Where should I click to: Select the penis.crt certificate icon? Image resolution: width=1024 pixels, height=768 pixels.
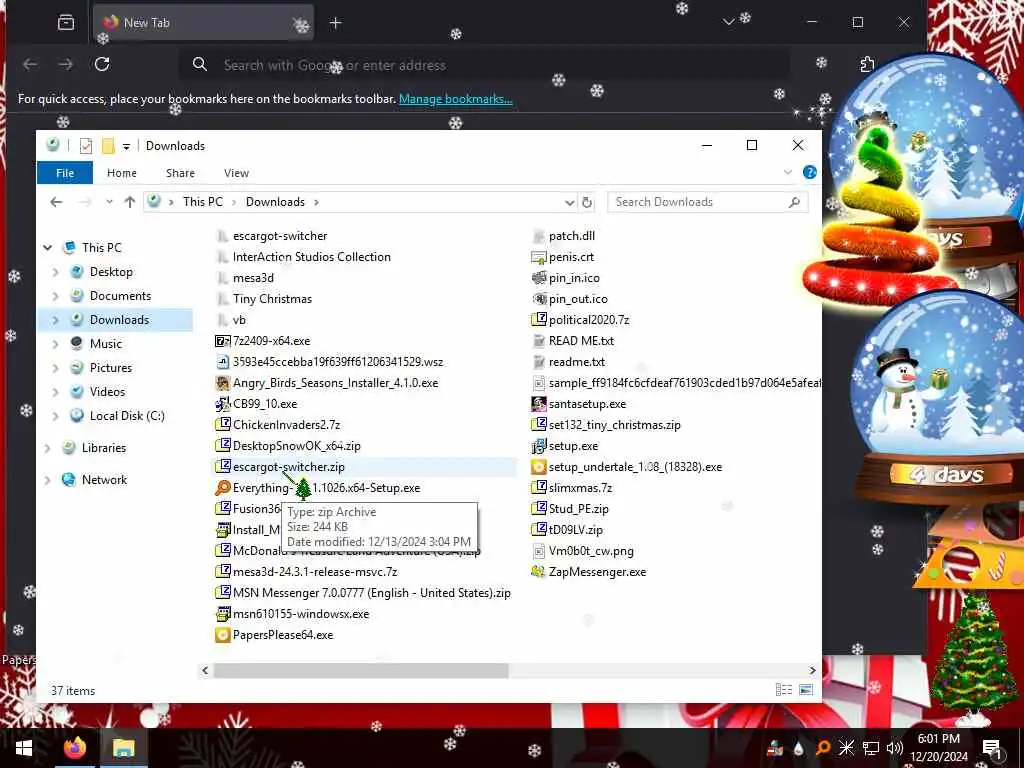[x=539, y=257]
